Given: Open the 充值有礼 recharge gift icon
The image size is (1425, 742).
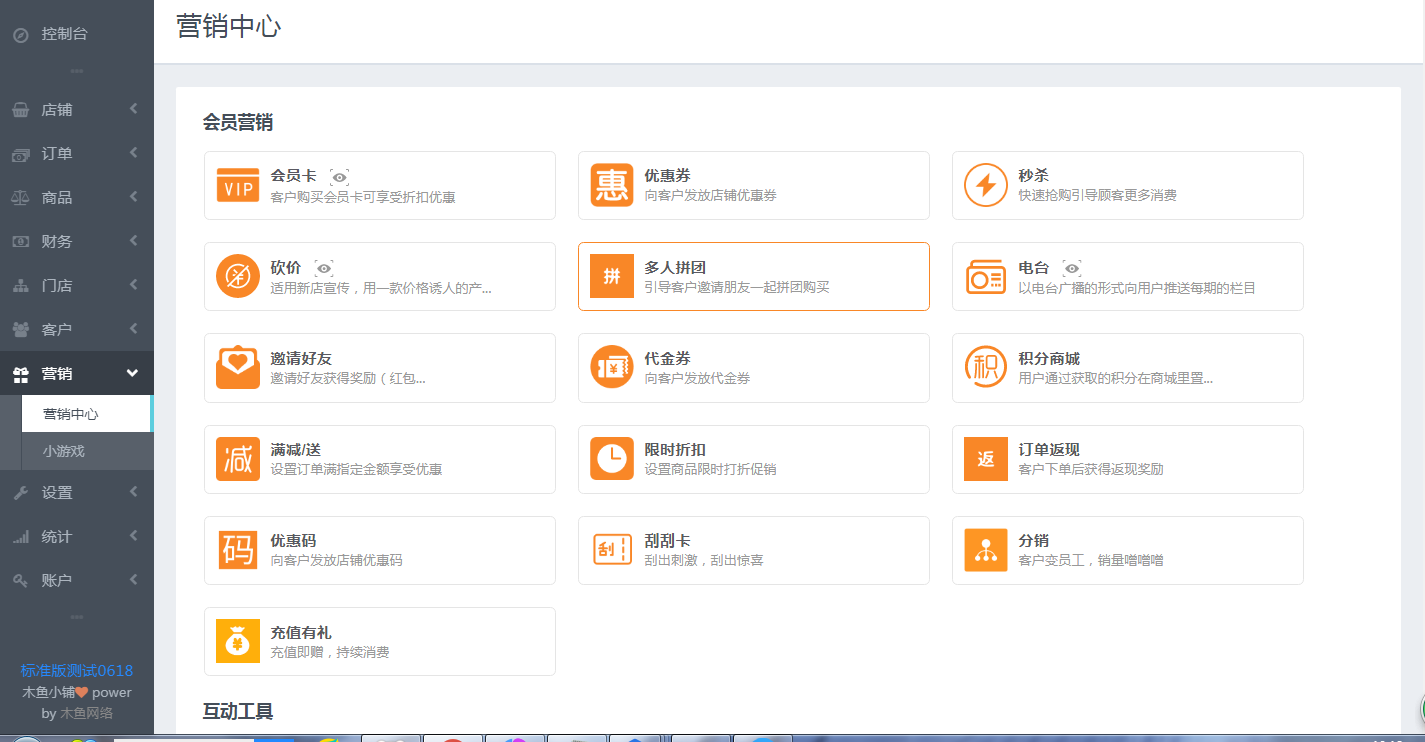Looking at the screenshot, I should click(x=237, y=641).
